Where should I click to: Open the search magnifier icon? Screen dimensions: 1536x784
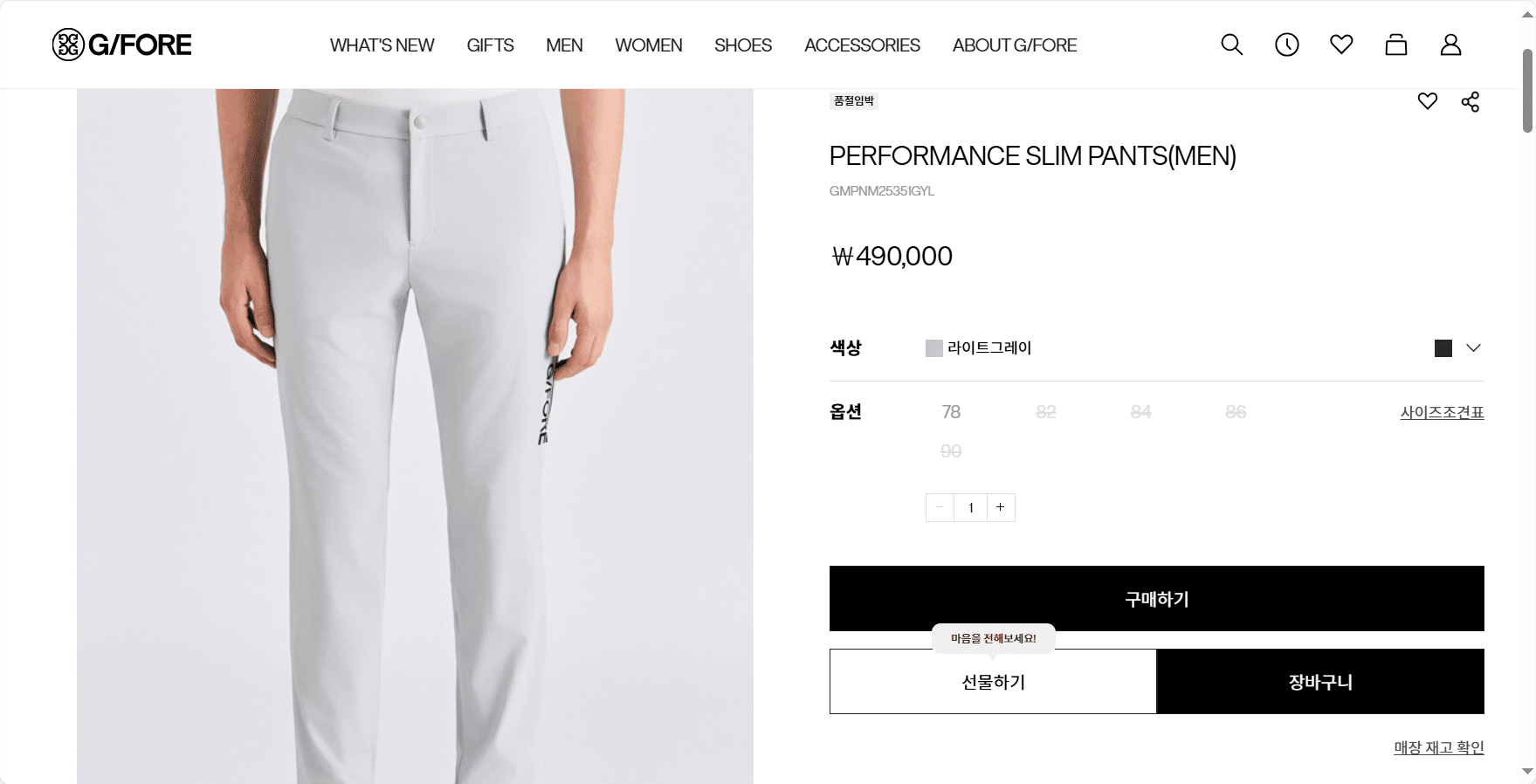click(1231, 45)
